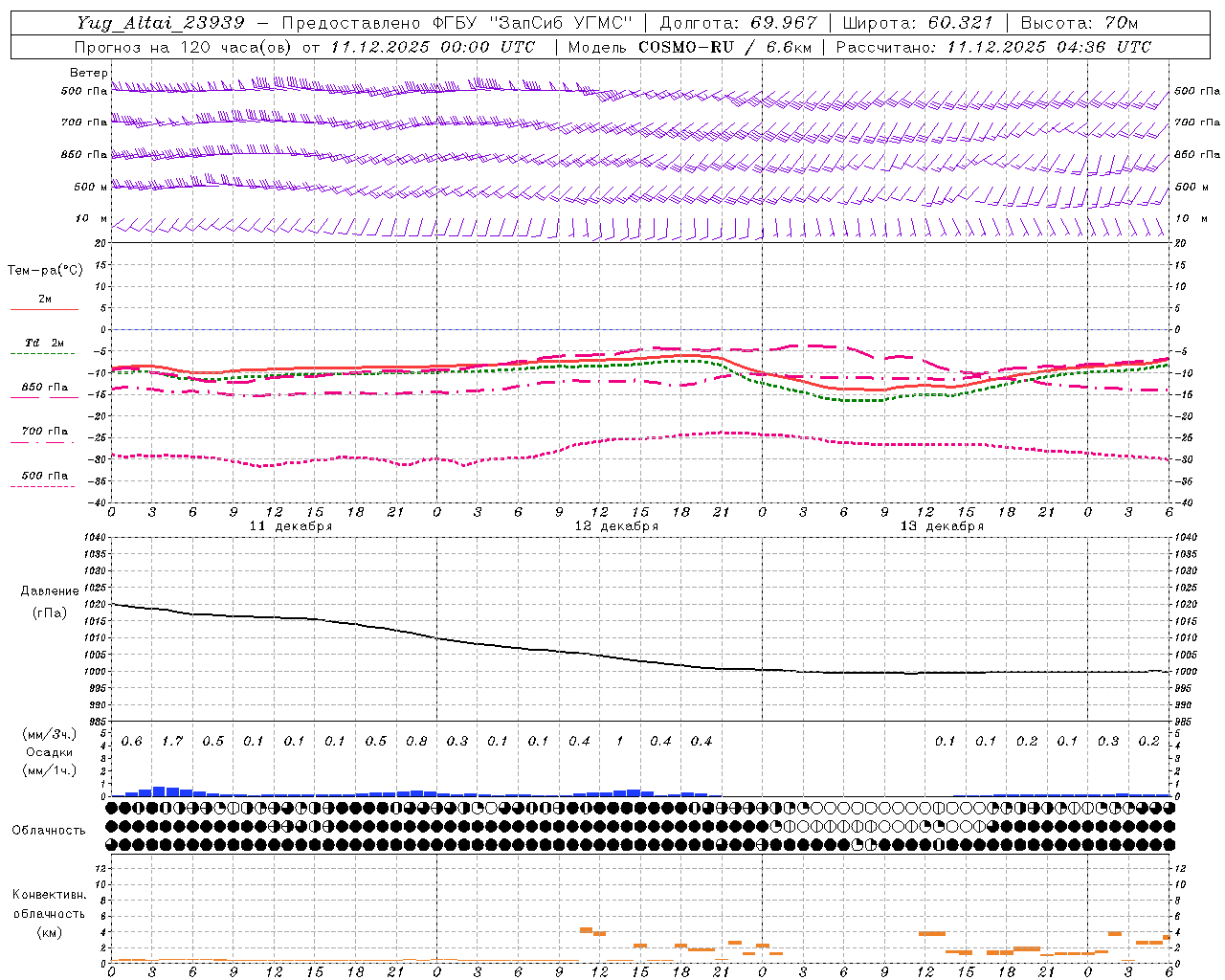1225x980 pixels.
Task: Click the Td 2м legend entry
Action: [x=44, y=343]
